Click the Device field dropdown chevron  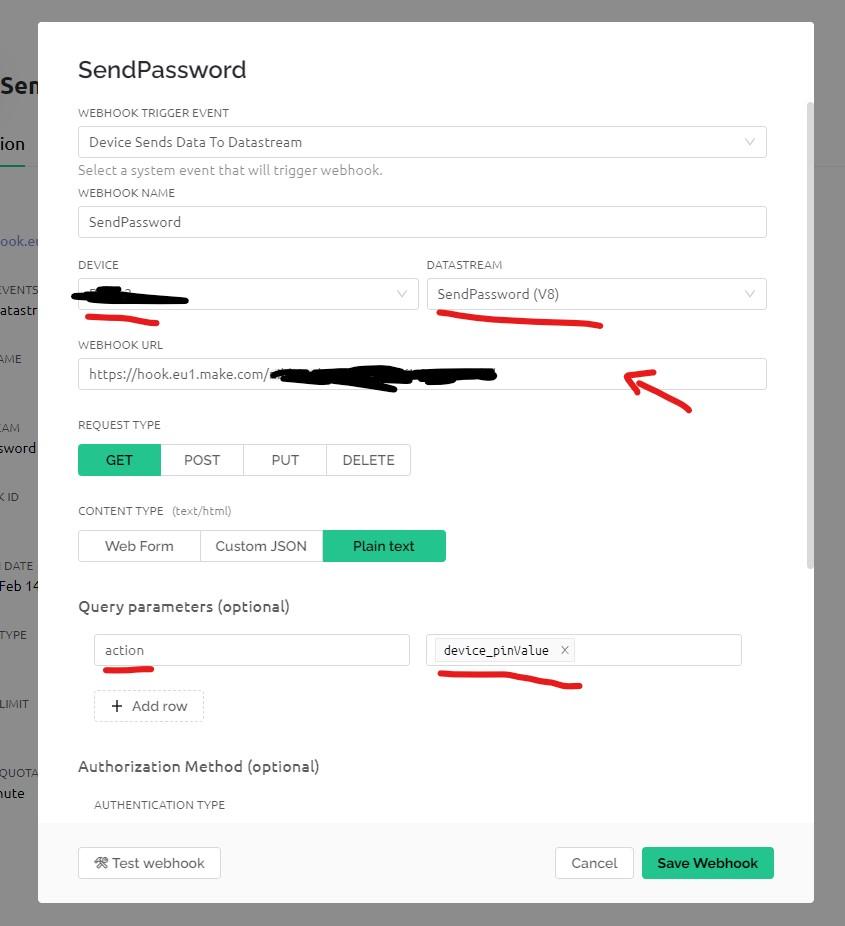400,293
